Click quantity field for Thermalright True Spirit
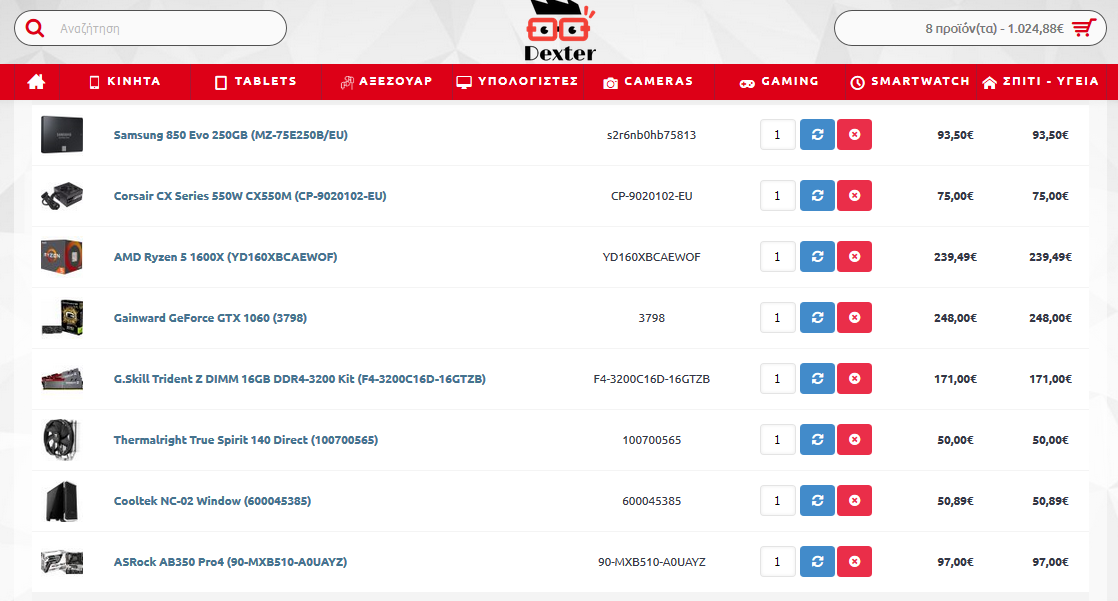Screen dimensions: 1118x601 [778, 440]
